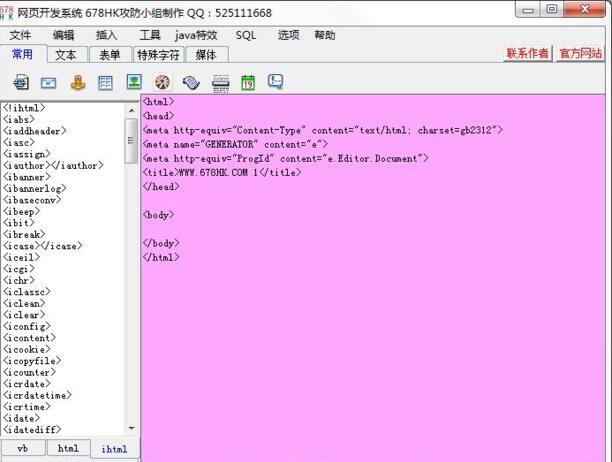Screen dimensions: 612x462
Task: Open the SQL menu
Action: point(246,35)
